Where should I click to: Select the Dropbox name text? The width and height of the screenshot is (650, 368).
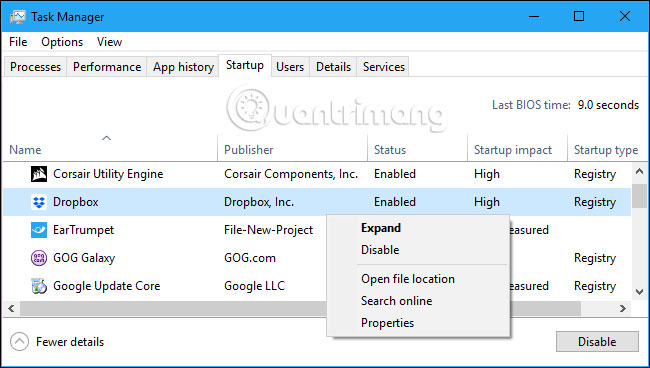pyautogui.click(x=76, y=202)
